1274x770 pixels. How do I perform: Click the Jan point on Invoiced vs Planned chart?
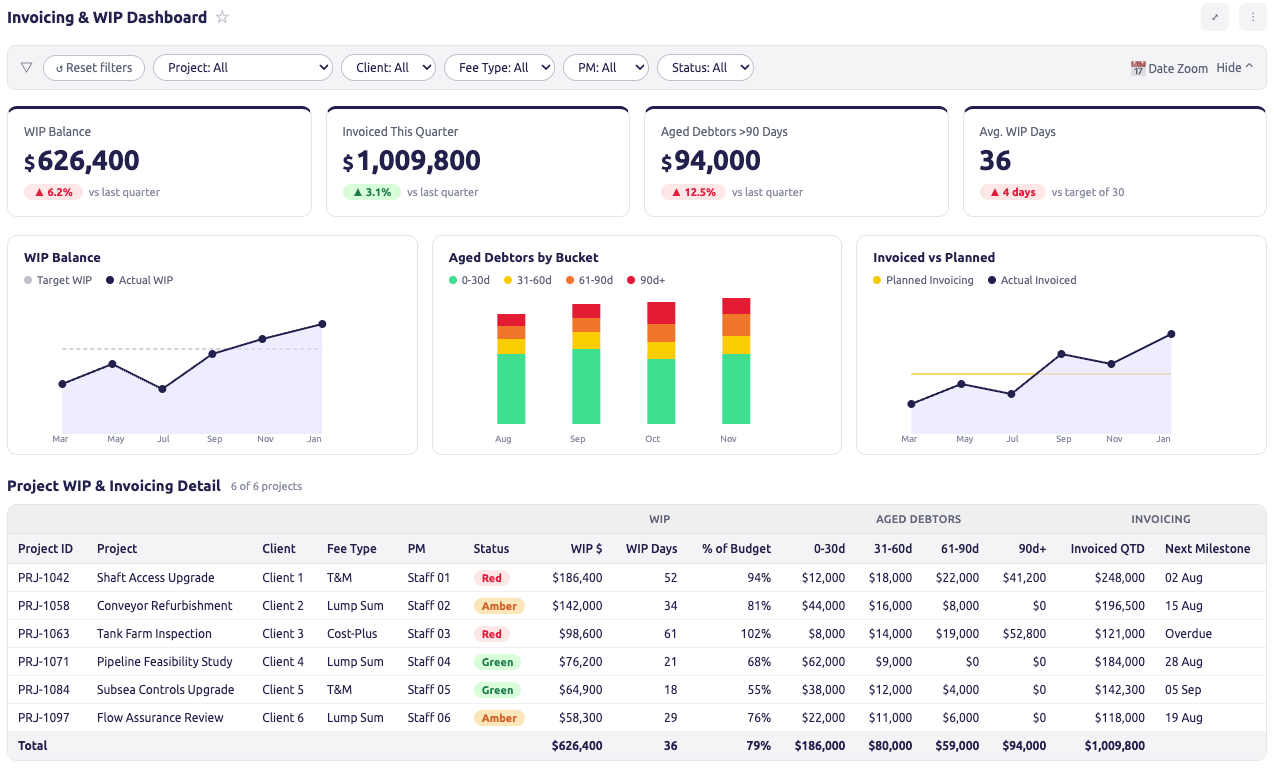1171,334
